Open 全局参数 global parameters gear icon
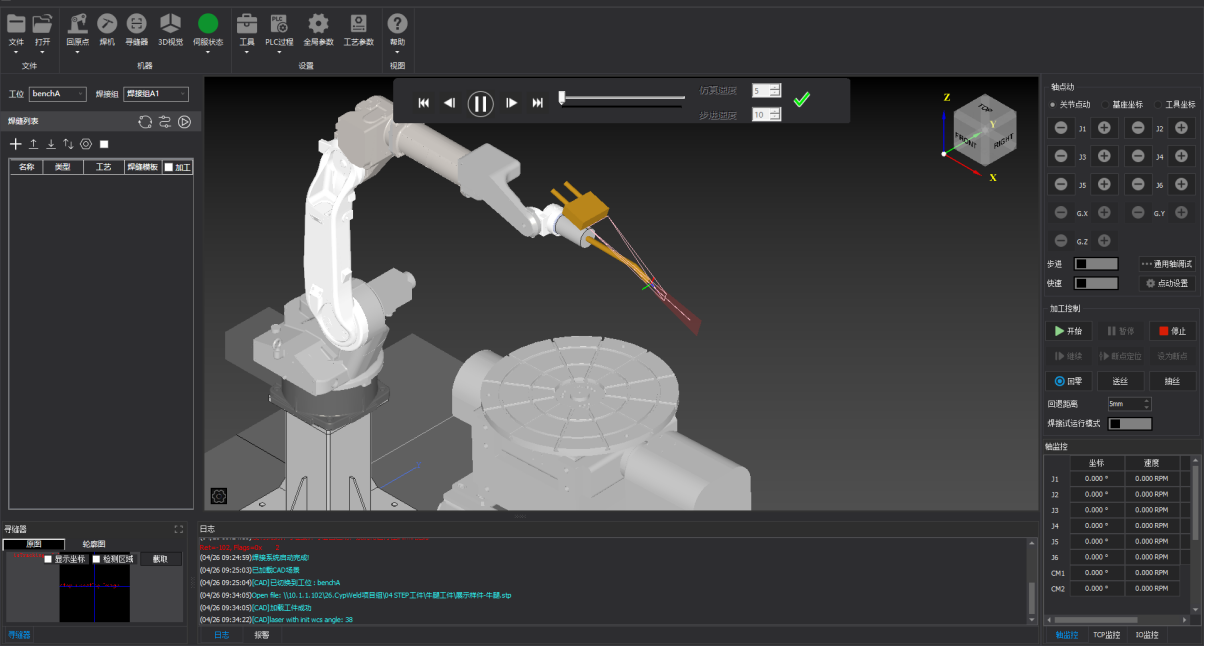The image size is (1205, 646). [318, 24]
